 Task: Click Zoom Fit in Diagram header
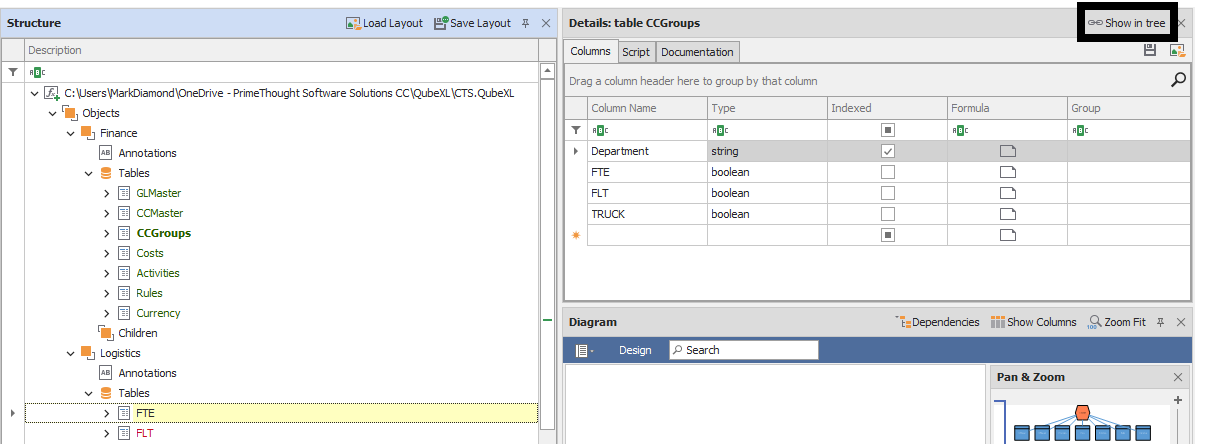pos(1095,322)
